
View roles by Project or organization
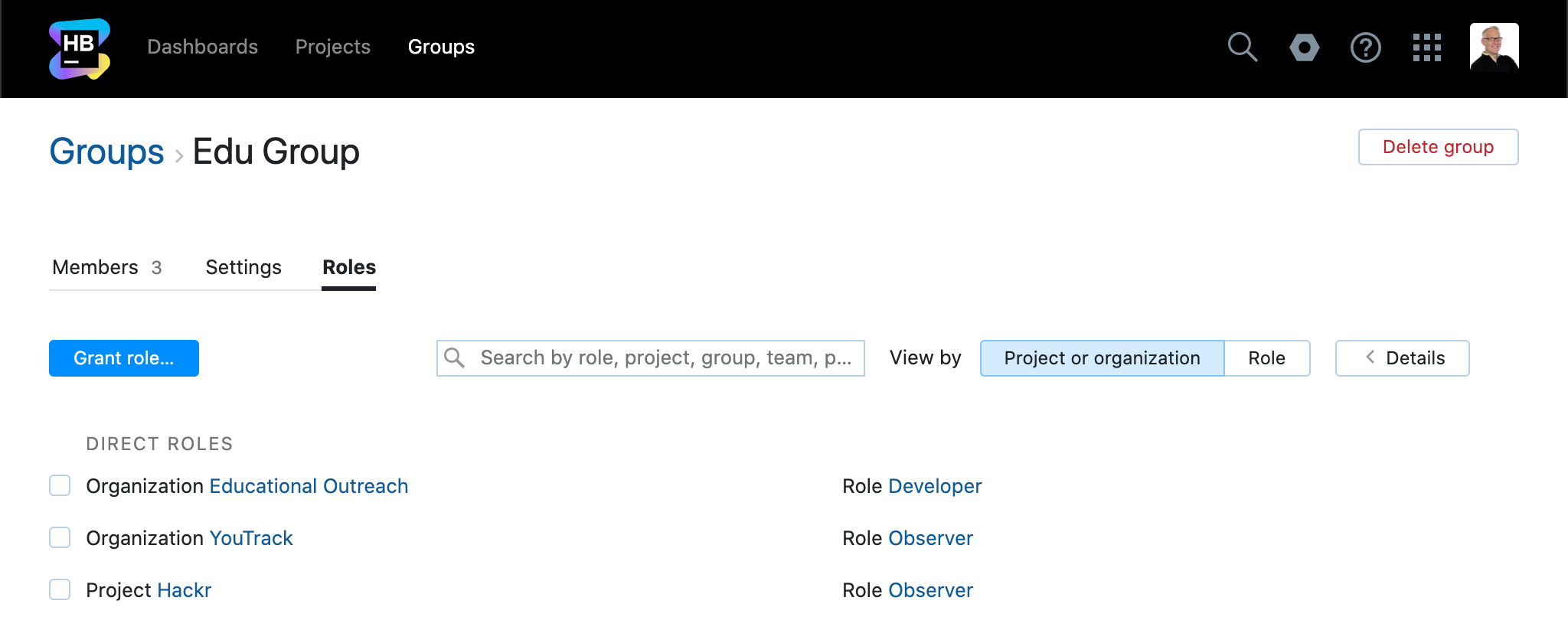[1102, 358]
